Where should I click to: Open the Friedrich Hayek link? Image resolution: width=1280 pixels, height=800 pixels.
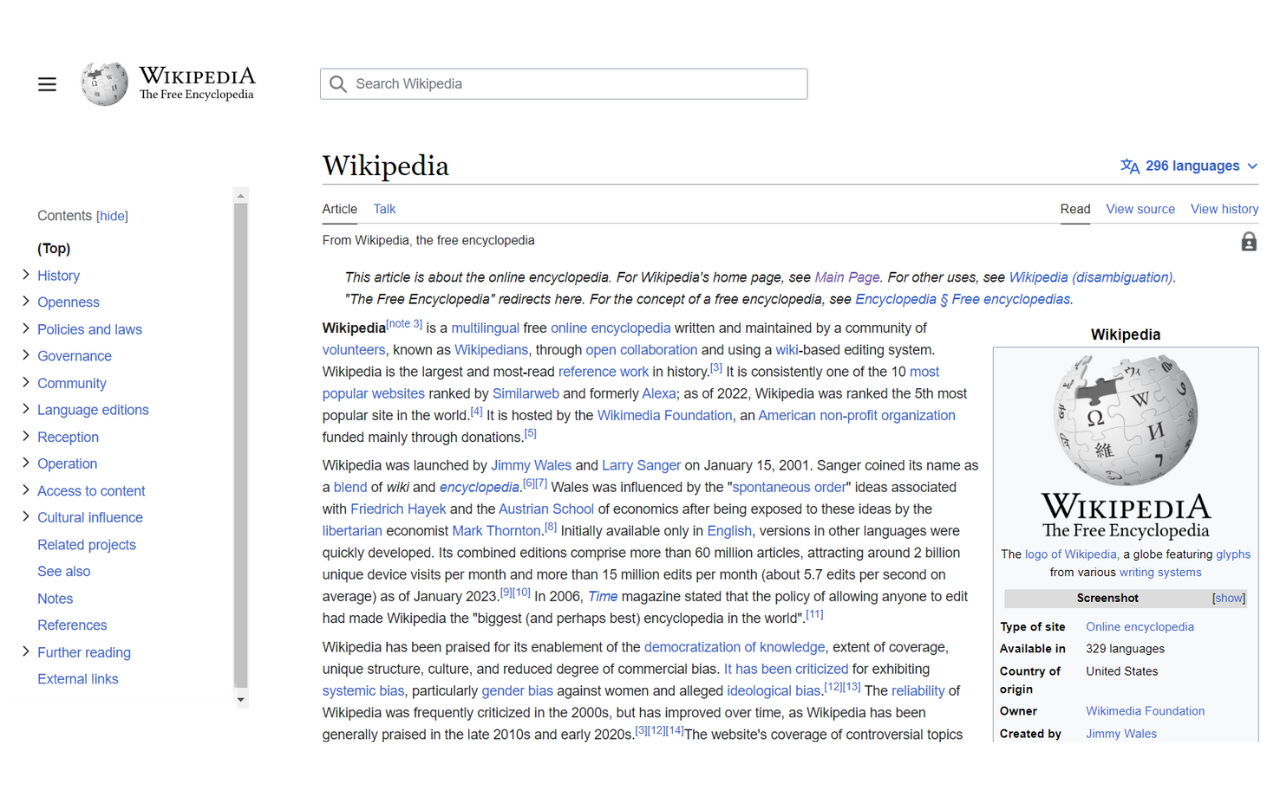[x=398, y=509]
